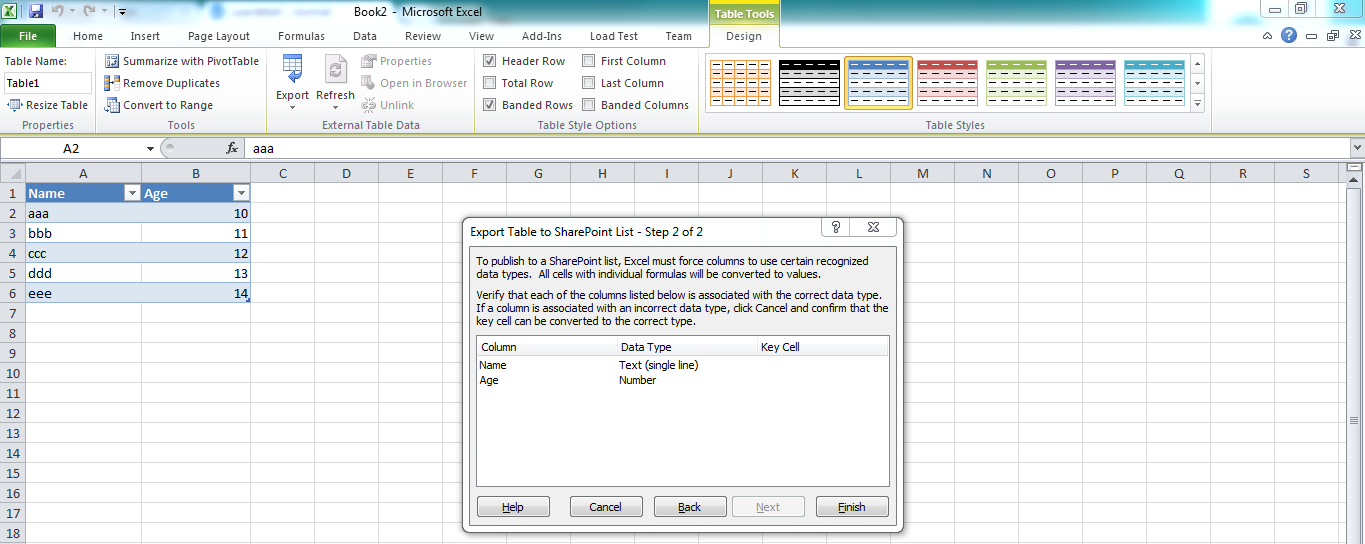Screen dimensions: 1365x544
Task: Switch to the View tab
Action: point(482,36)
